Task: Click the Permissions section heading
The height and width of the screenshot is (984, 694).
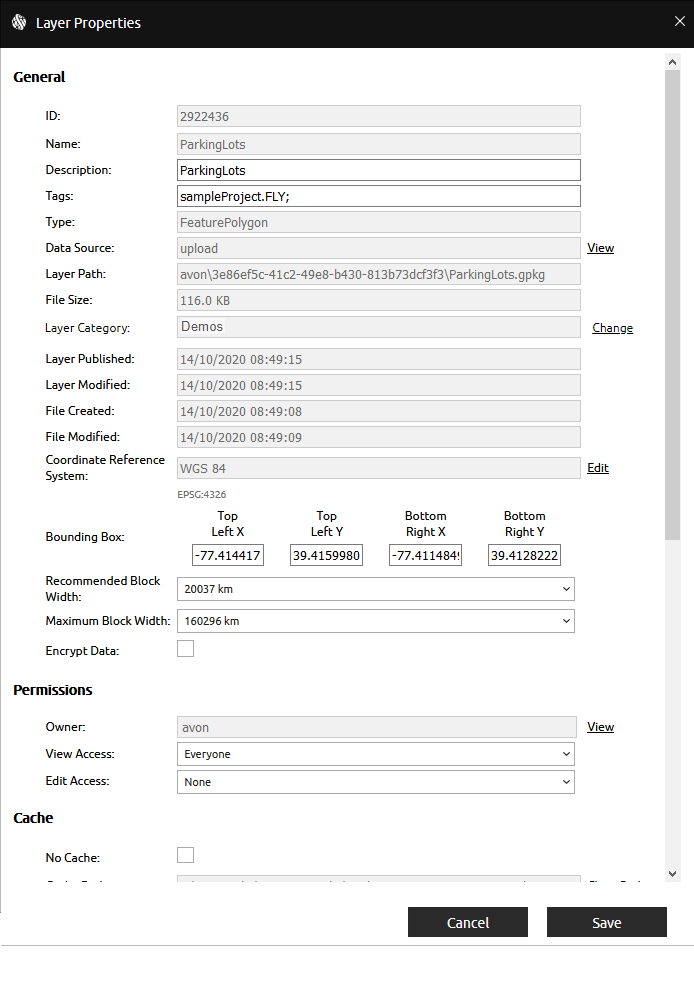Action: (53, 690)
